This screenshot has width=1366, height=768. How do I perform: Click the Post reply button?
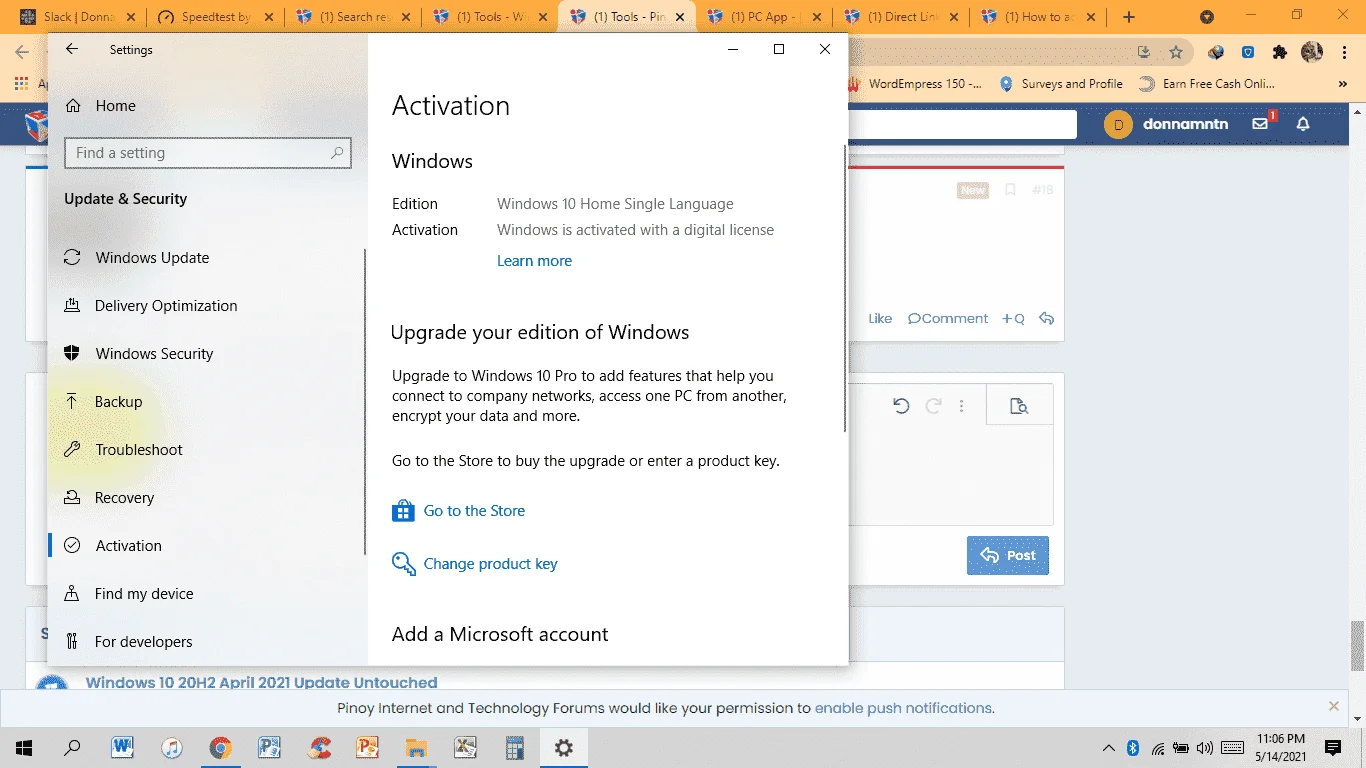(1008, 556)
